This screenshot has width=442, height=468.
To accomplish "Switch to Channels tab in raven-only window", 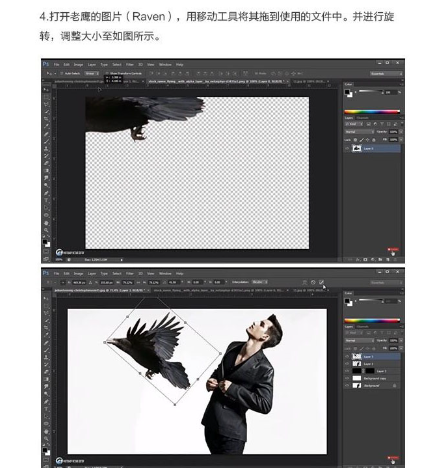I will tap(363, 118).
